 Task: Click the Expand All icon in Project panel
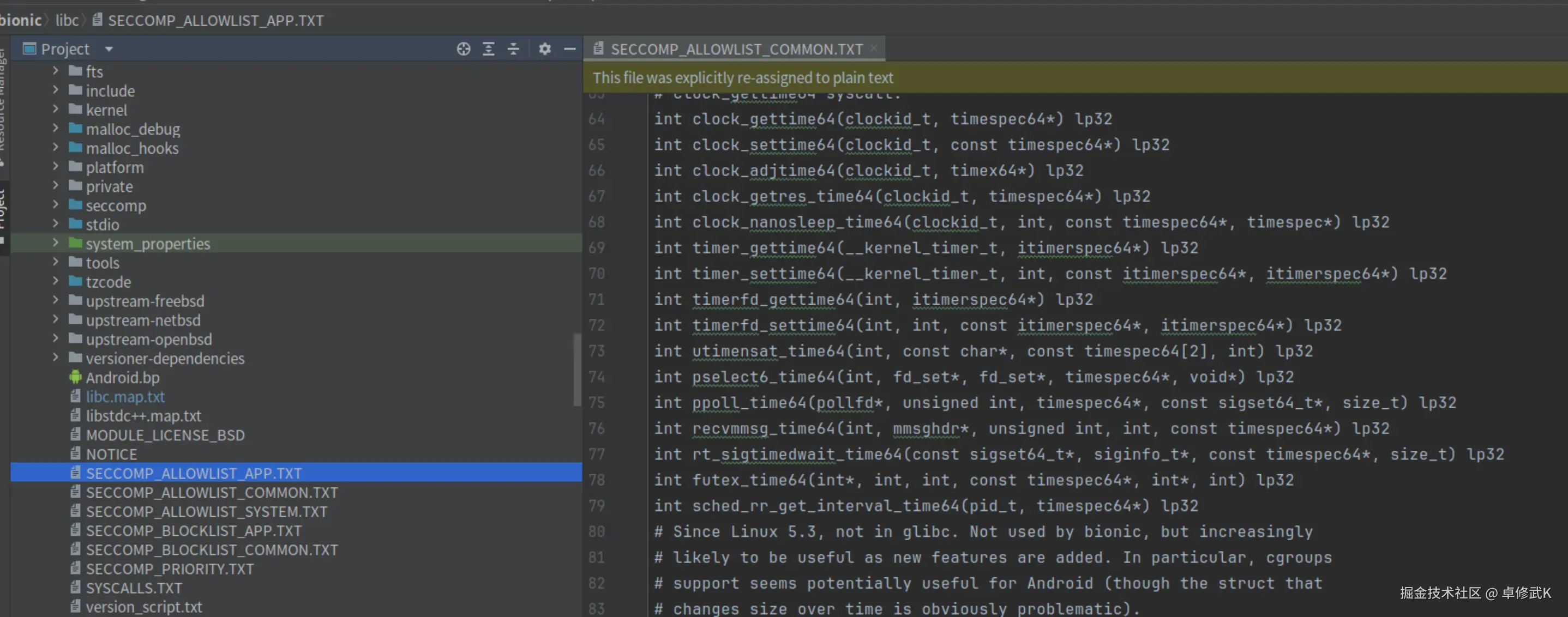[488, 49]
